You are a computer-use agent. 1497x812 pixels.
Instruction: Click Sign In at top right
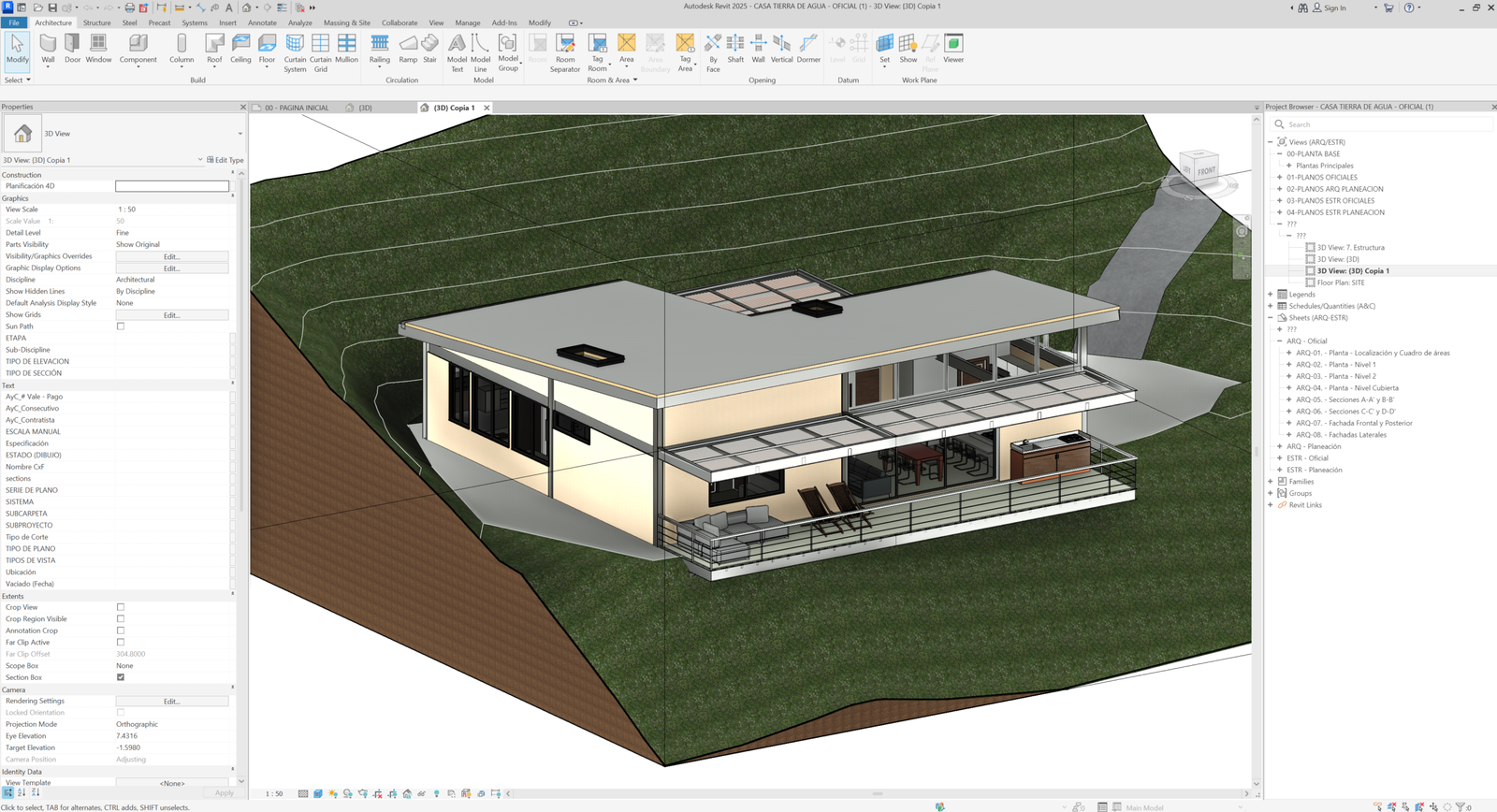(1330, 7)
